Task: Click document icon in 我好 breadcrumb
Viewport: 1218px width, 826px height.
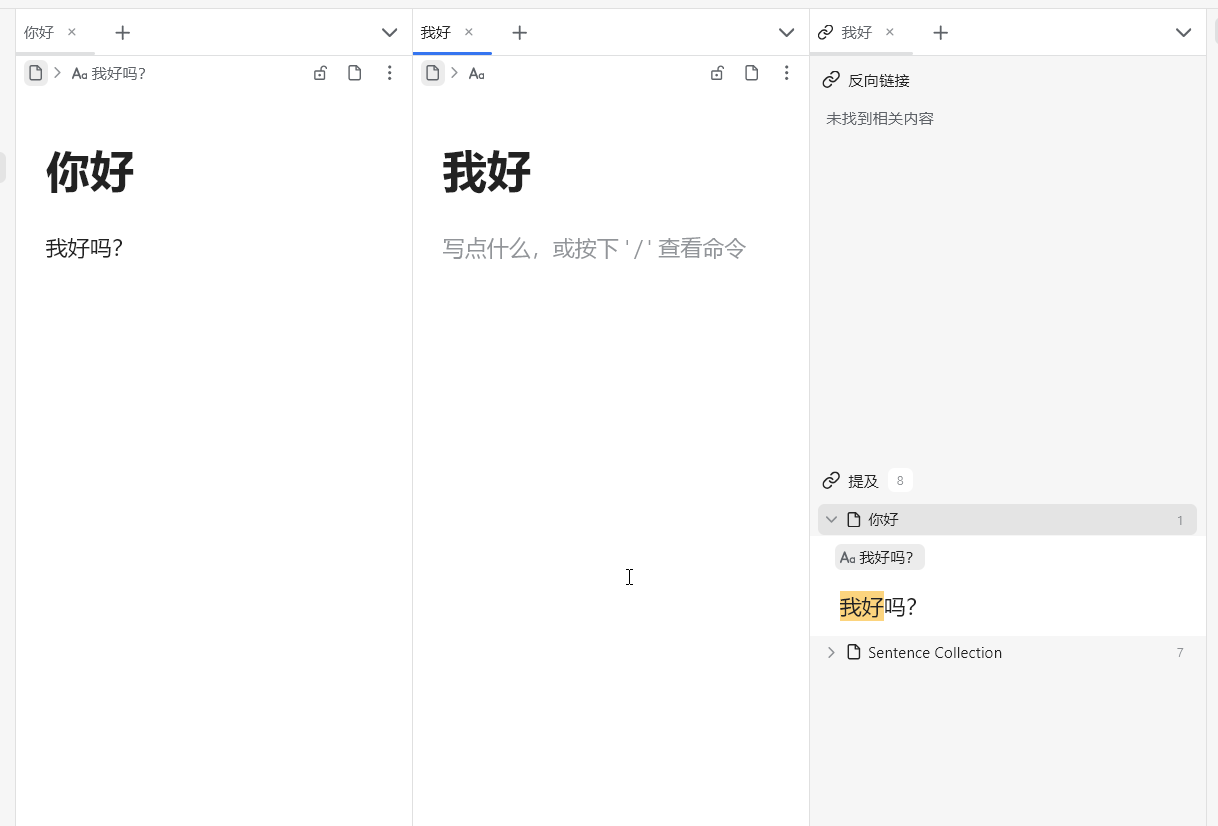Action: coord(433,73)
